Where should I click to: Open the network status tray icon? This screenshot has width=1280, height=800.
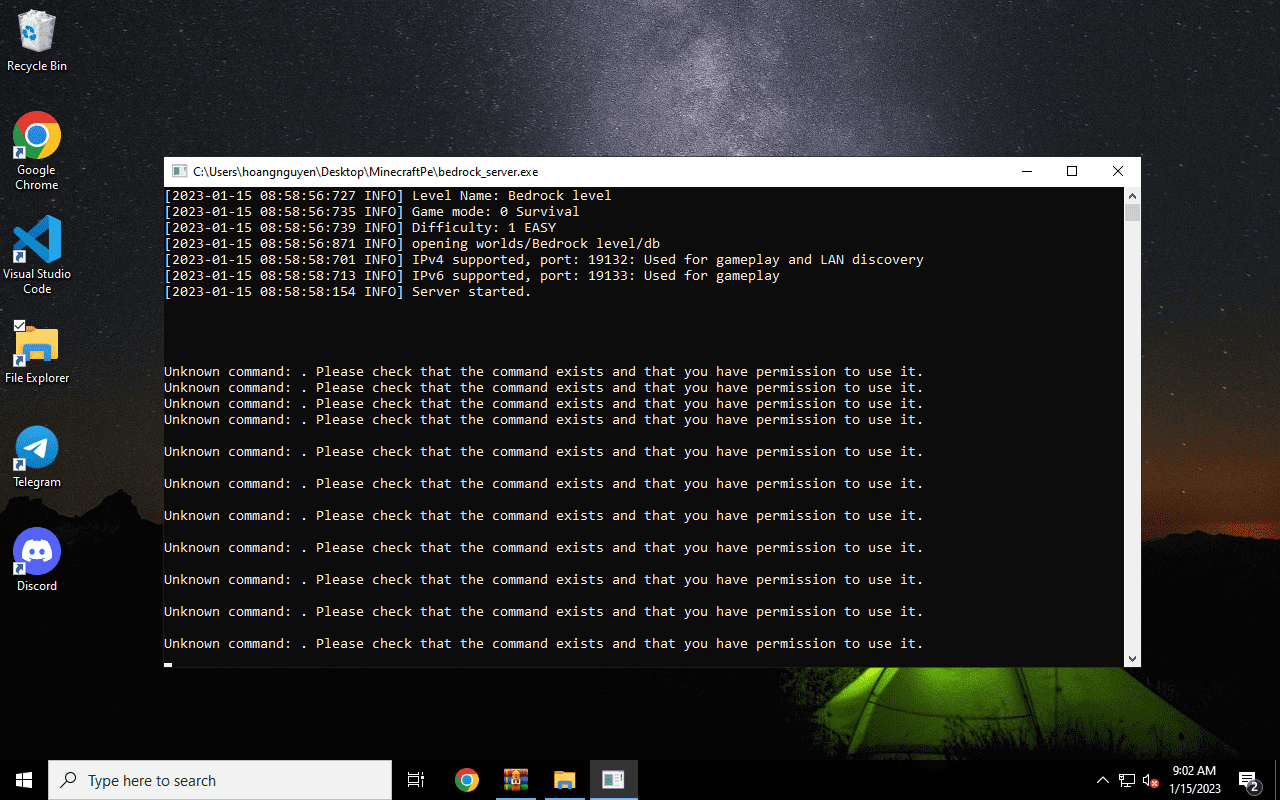pos(1127,780)
